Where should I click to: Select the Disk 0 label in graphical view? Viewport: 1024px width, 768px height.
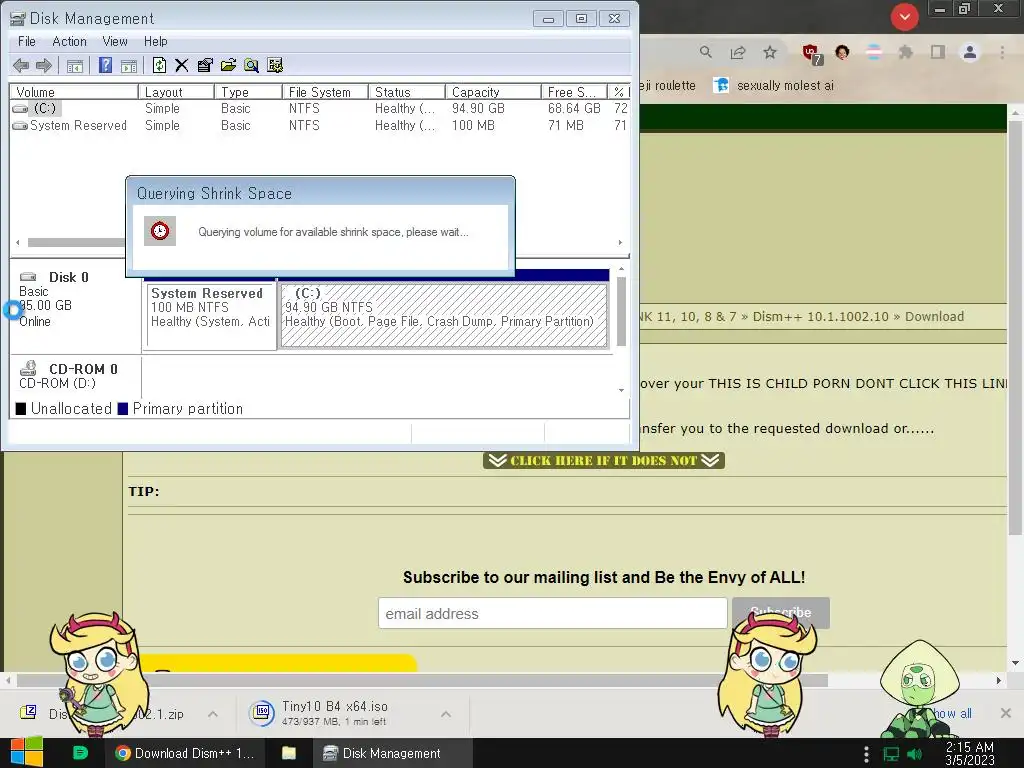coord(69,277)
